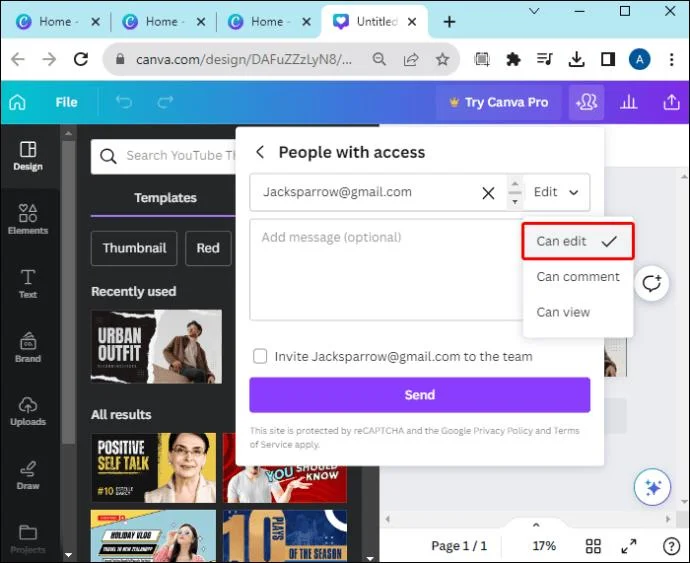Open the share people icon
The height and width of the screenshot is (563, 690).
[x=587, y=103]
